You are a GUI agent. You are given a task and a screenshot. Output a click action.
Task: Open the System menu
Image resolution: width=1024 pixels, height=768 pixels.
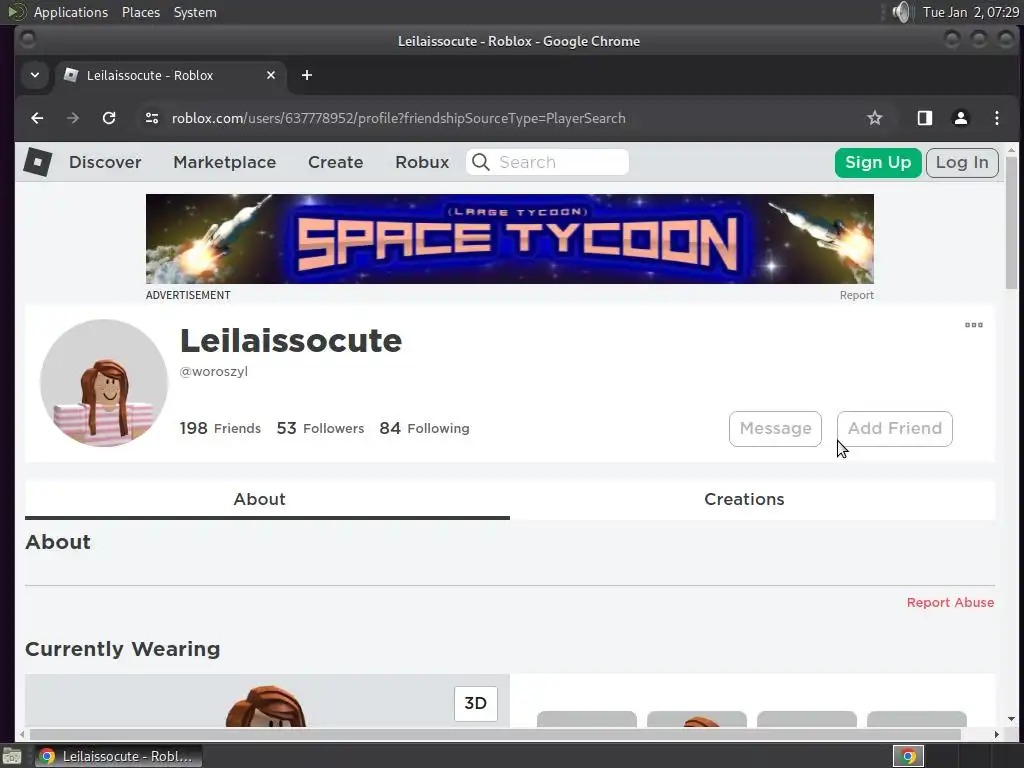point(195,12)
